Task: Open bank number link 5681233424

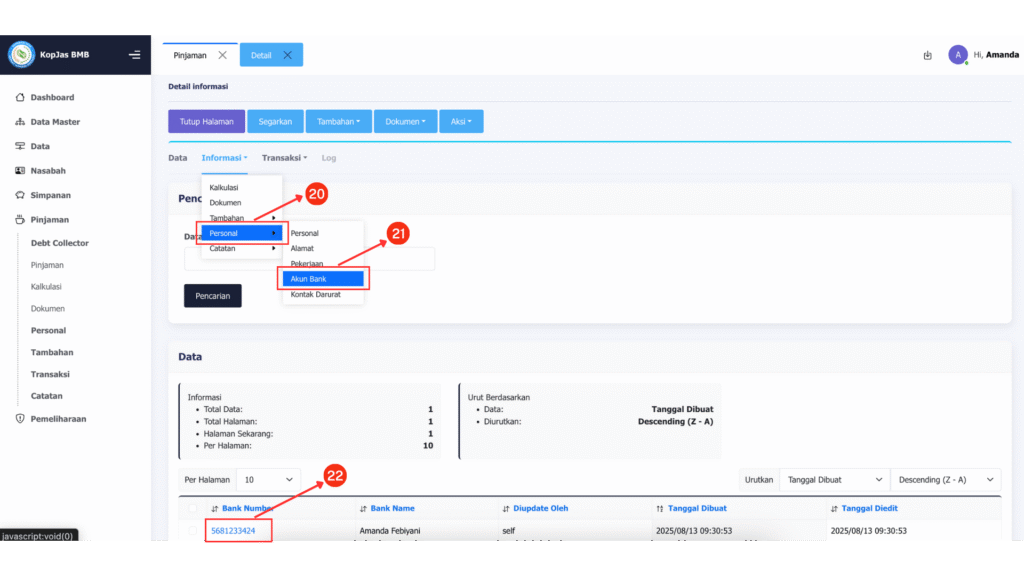Action: click(x=233, y=530)
